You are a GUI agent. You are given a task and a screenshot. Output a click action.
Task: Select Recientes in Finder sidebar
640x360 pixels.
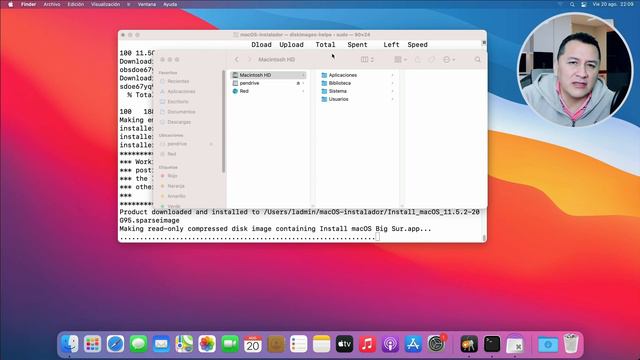178,81
